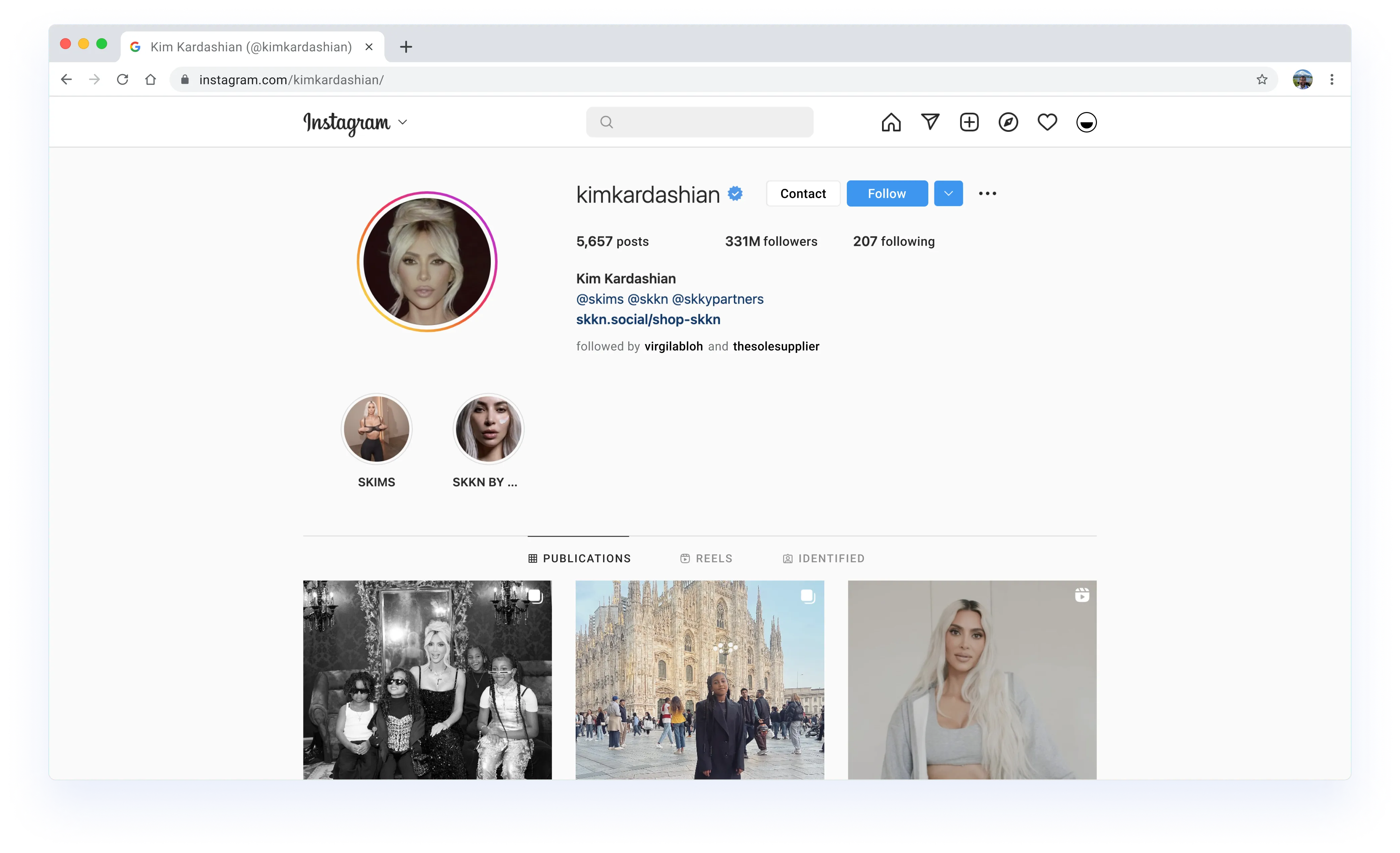
Task: Open the activity heart icon
Action: [x=1047, y=122]
